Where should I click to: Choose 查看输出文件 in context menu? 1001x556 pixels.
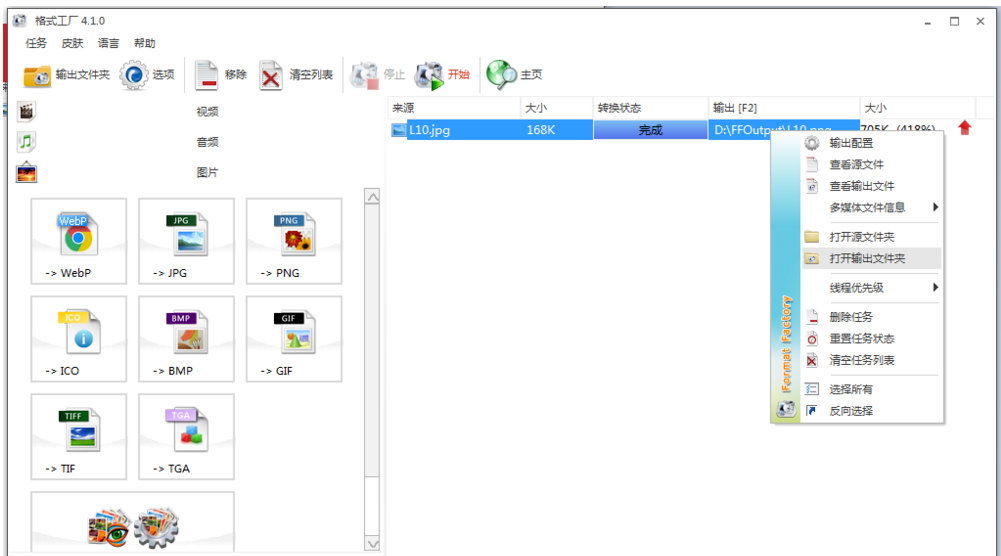[871, 186]
